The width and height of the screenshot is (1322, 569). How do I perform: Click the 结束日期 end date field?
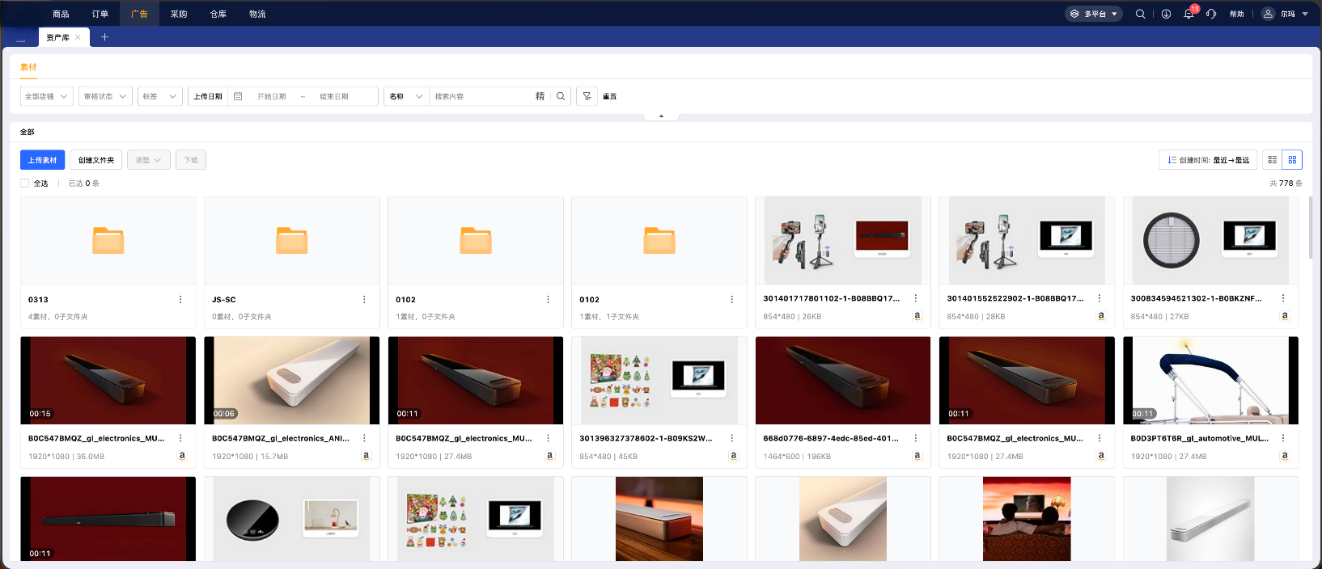point(334,96)
